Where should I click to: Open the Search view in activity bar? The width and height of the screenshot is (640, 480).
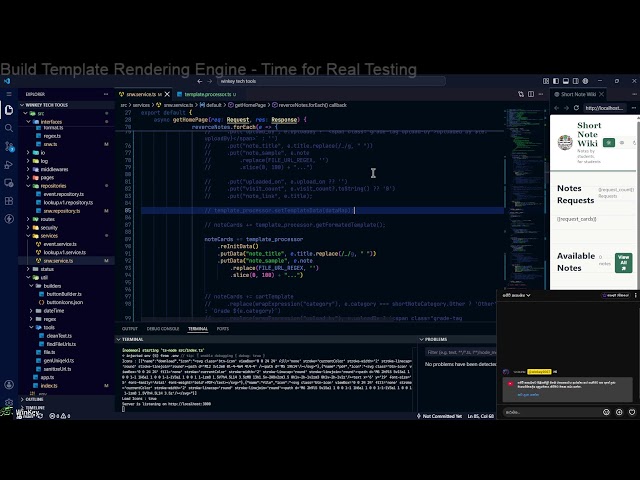pos(9,128)
